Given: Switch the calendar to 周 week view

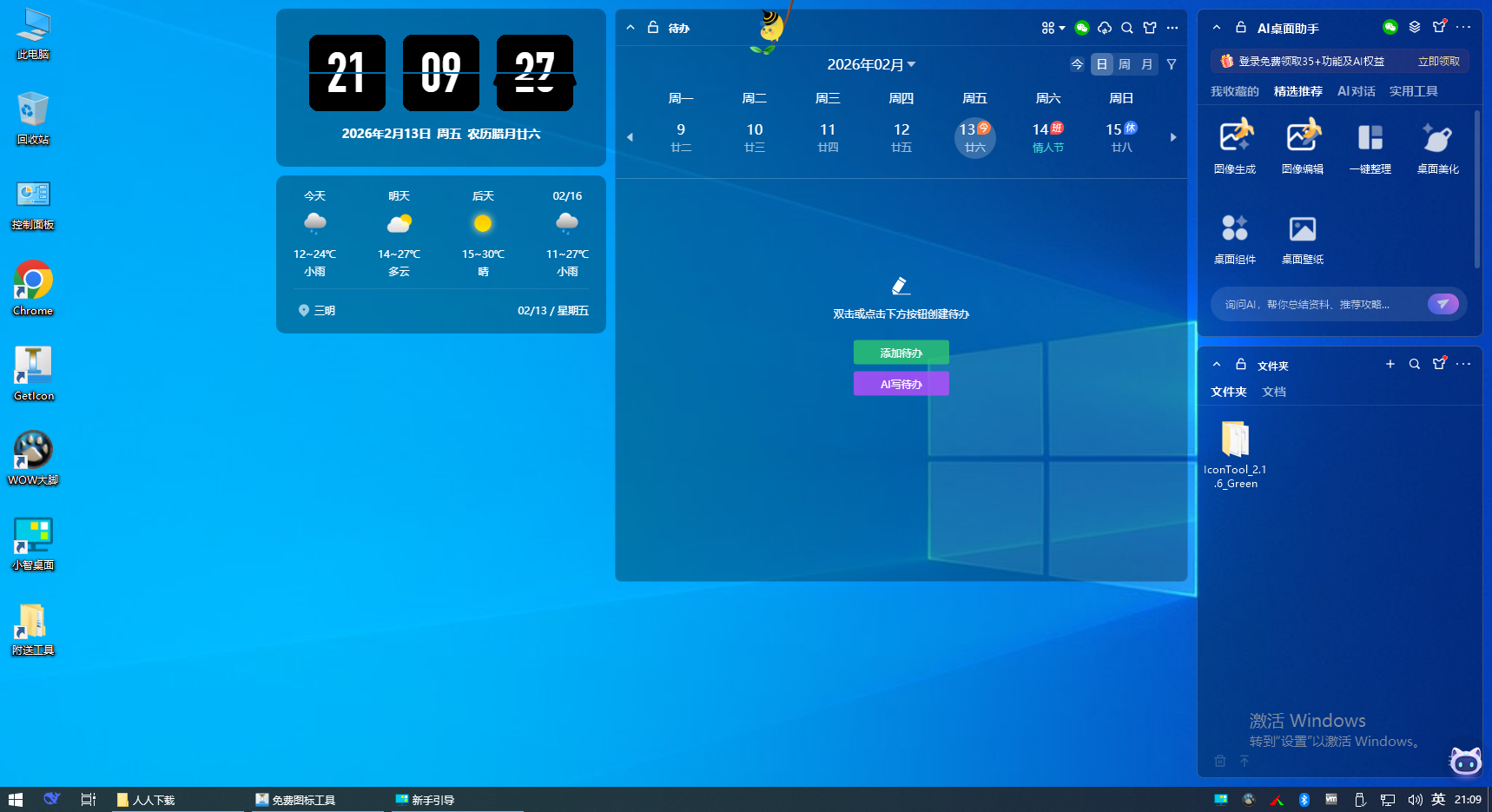Looking at the screenshot, I should click(x=1125, y=64).
